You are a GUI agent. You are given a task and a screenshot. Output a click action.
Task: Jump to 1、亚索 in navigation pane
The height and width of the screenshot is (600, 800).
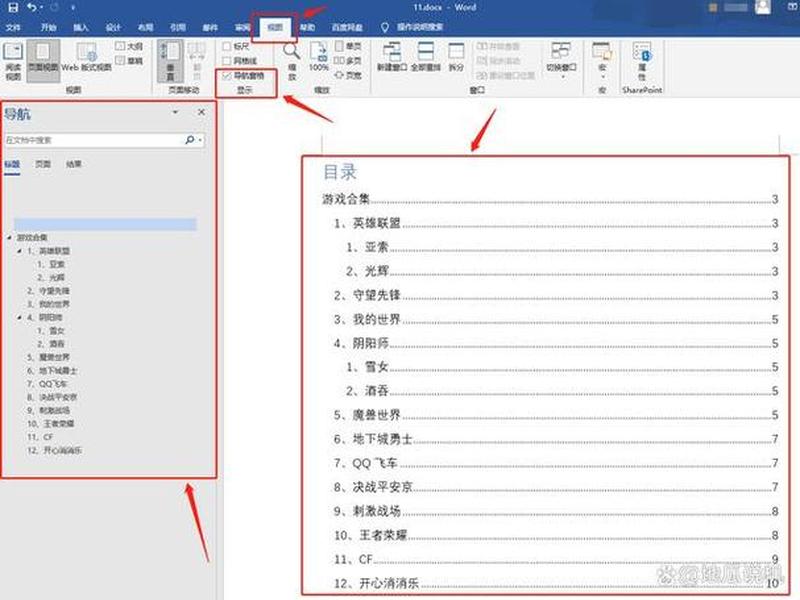pos(51,264)
